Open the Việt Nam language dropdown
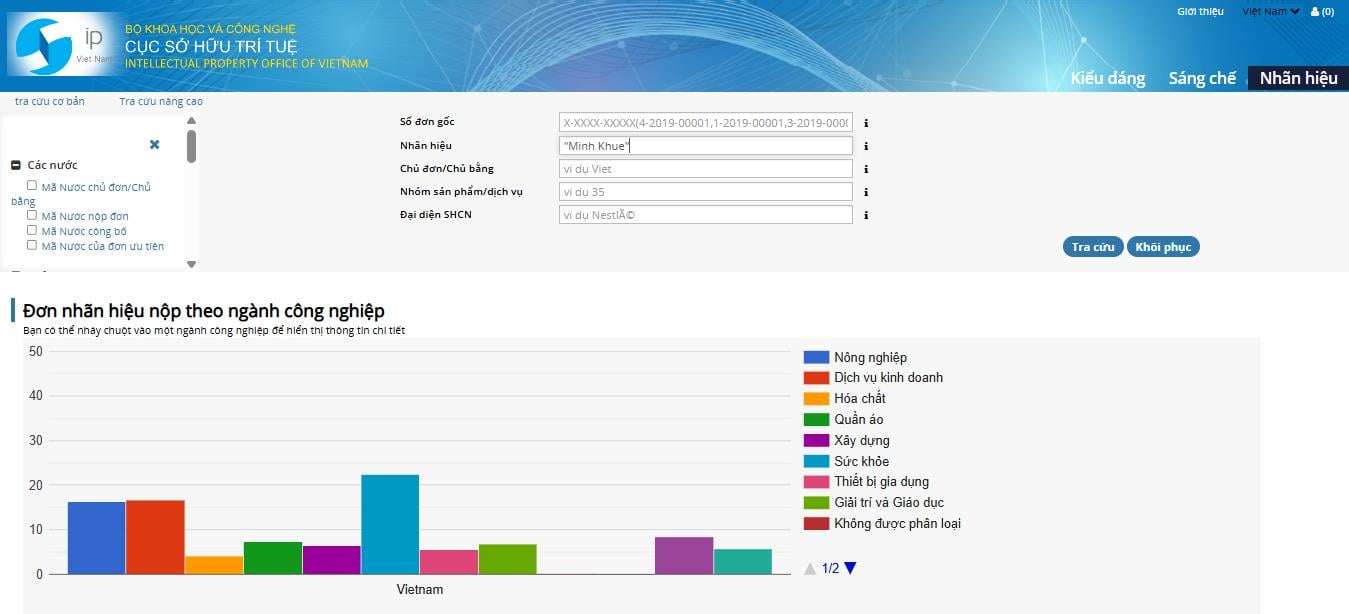 click(x=1269, y=11)
